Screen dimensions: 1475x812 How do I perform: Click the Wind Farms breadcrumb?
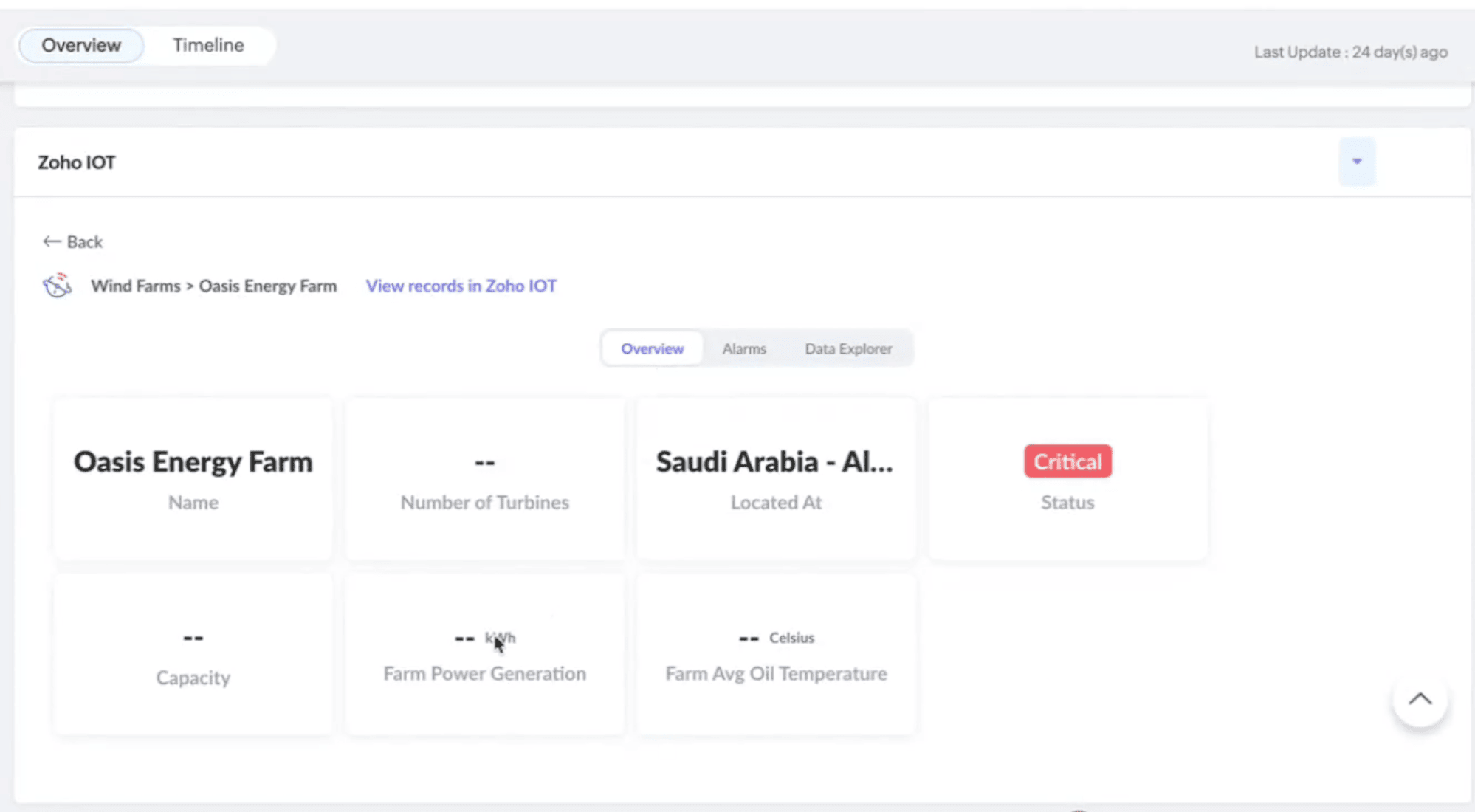click(135, 286)
